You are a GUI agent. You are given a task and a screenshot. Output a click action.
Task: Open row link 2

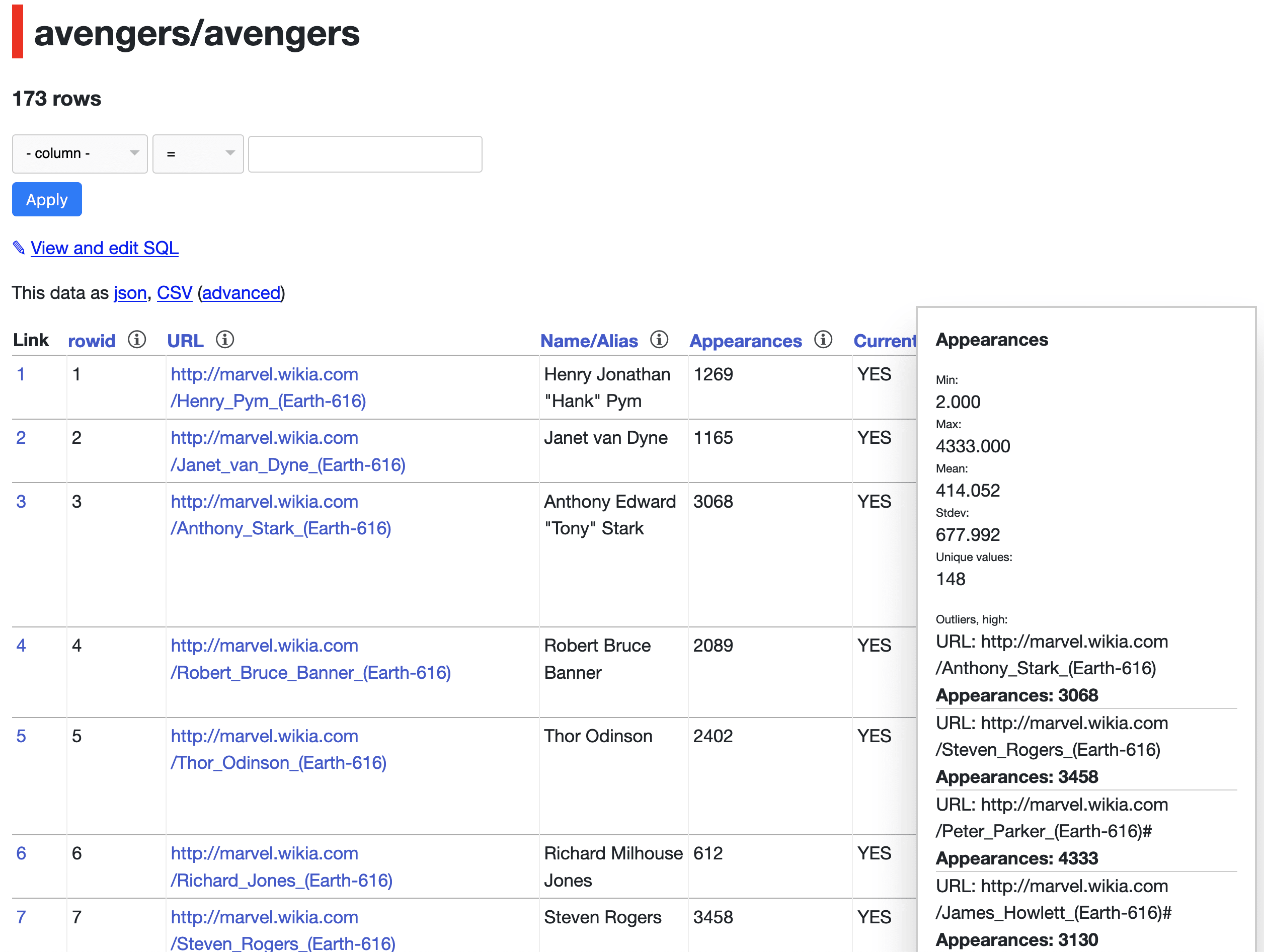21,437
